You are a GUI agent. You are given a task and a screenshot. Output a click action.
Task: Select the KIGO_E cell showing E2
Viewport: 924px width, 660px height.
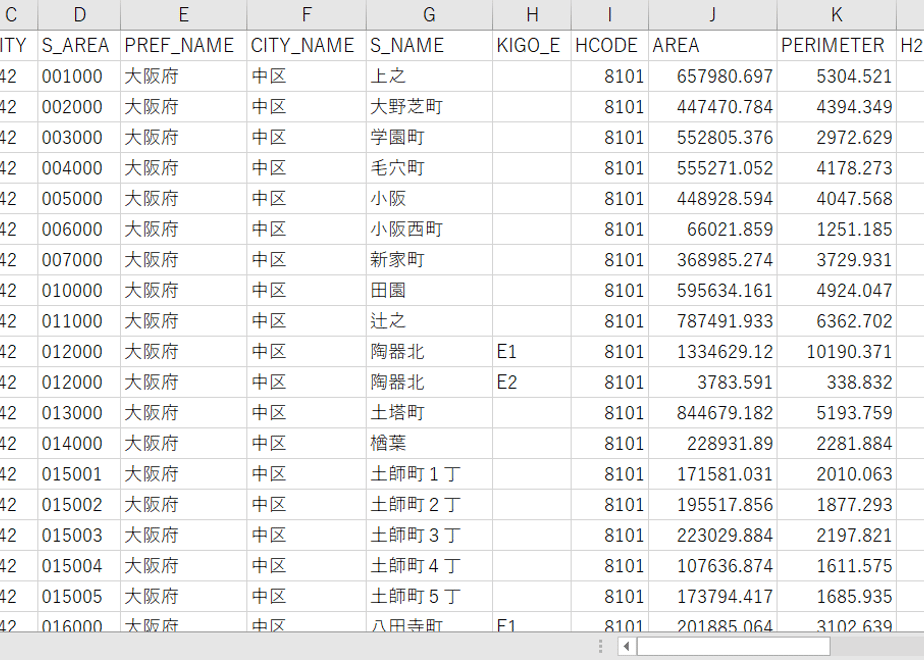click(532, 382)
